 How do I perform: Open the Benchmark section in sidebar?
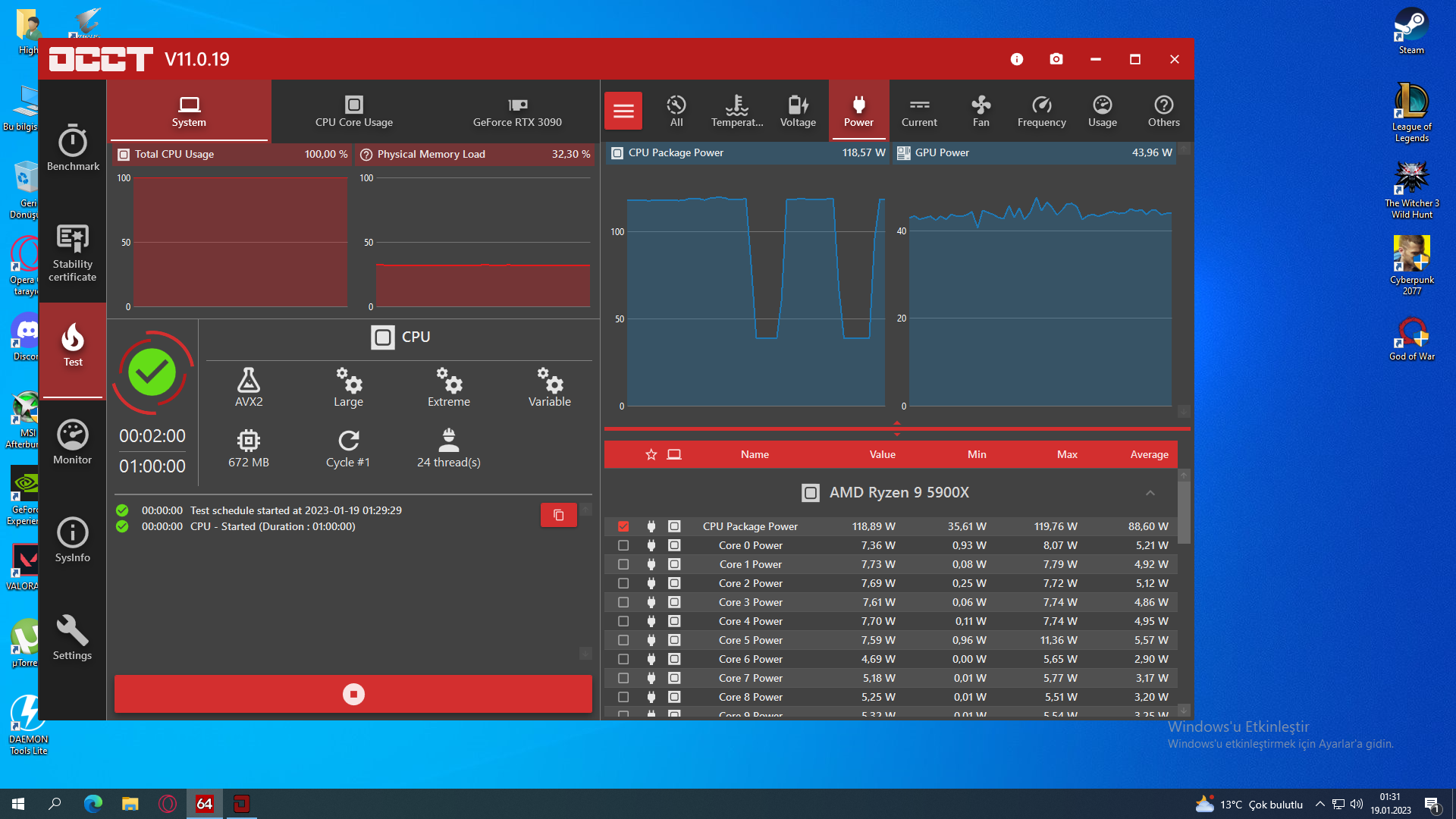[x=73, y=149]
